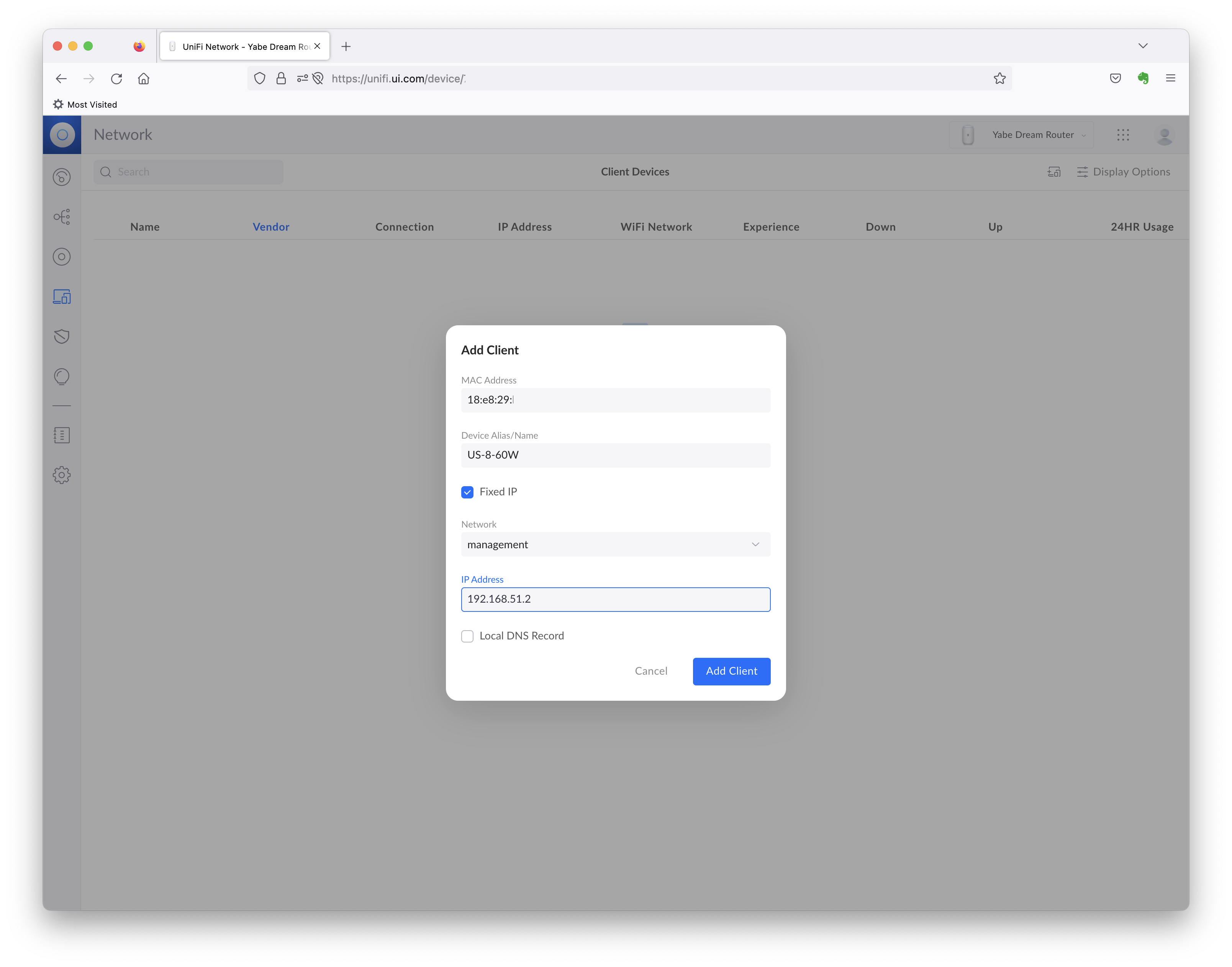Viewport: 1232px width, 967px height.
Task: Enable the Local DNS Record checkbox
Action: click(x=467, y=636)
